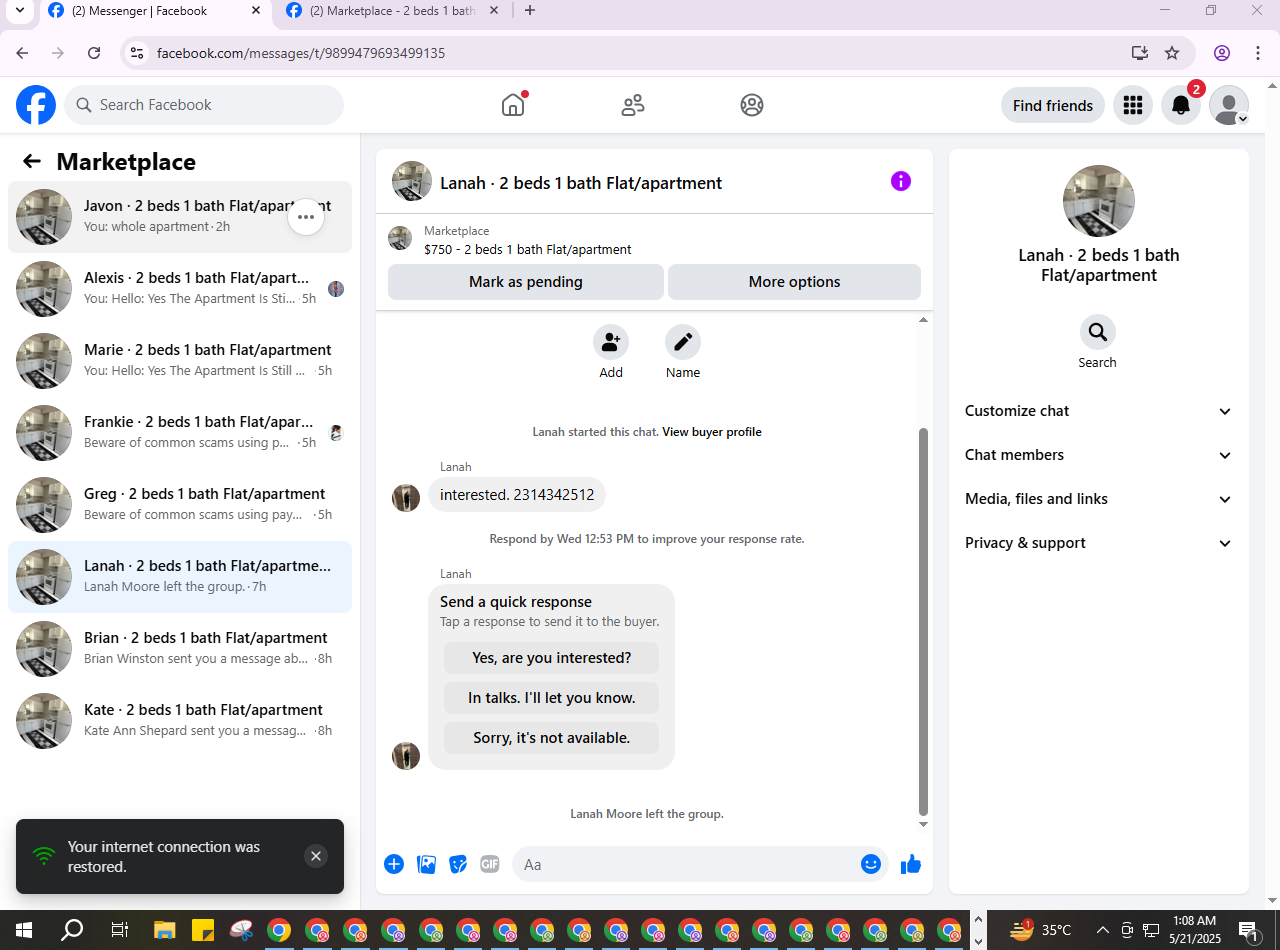Open options menu for Javon chat
Image resolution: width=1280 pixels, height=950 pixels.
click(306, 216)
